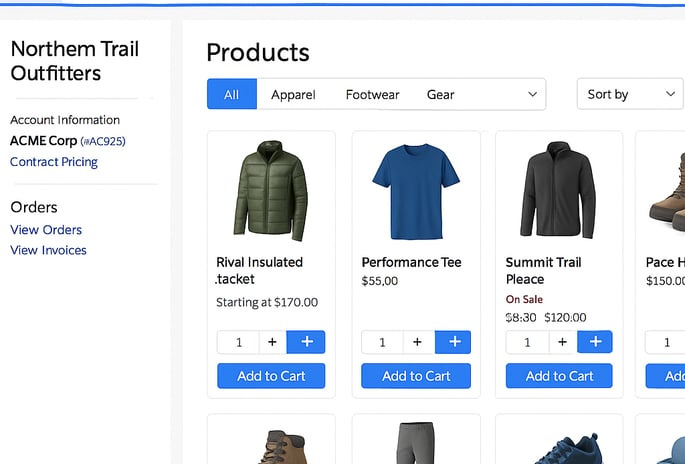
Task: Click the Northern Trail Outfitters heading
Action: pos(75,61)
